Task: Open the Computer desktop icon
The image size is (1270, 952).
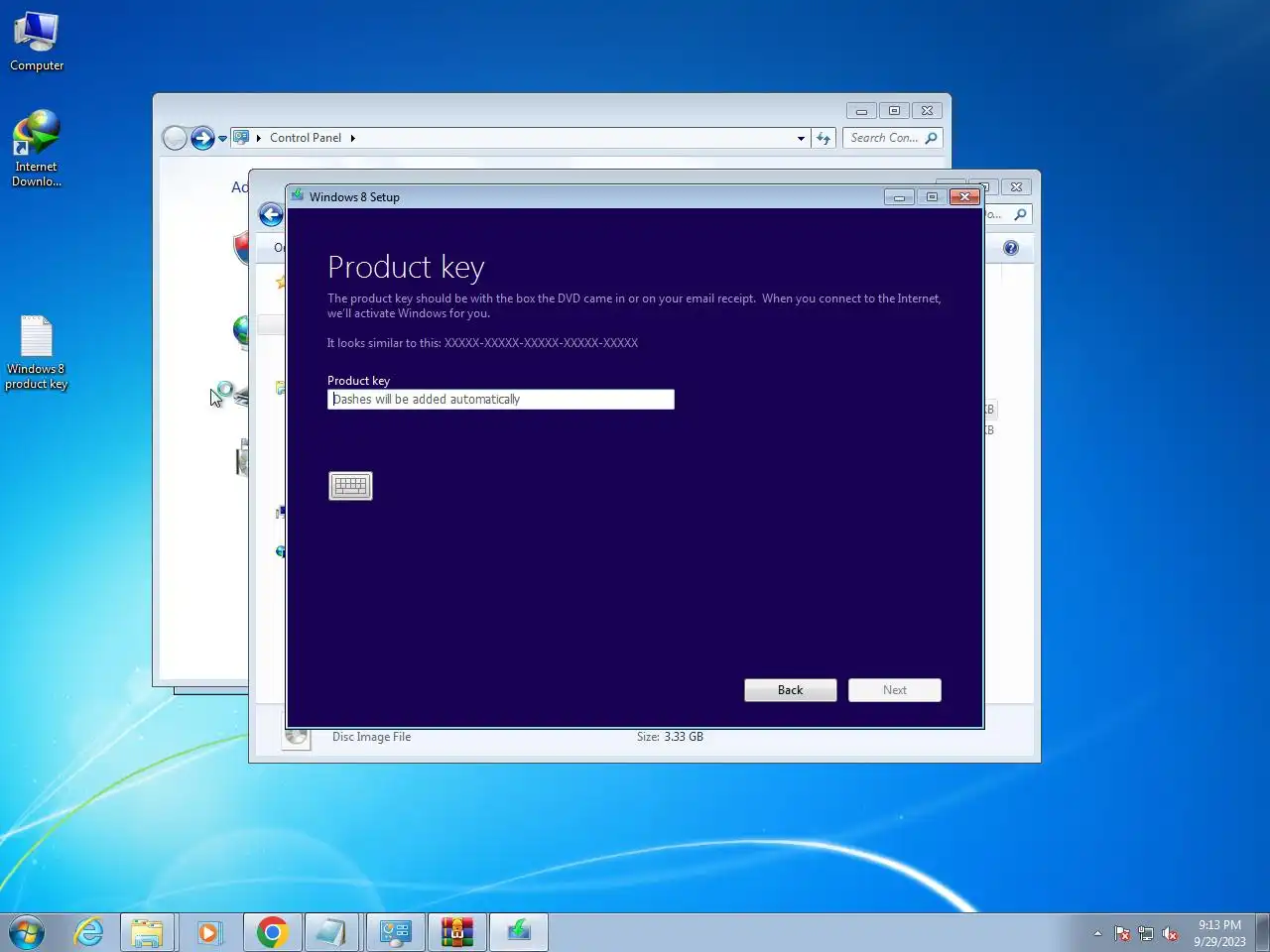Action: 37,42
